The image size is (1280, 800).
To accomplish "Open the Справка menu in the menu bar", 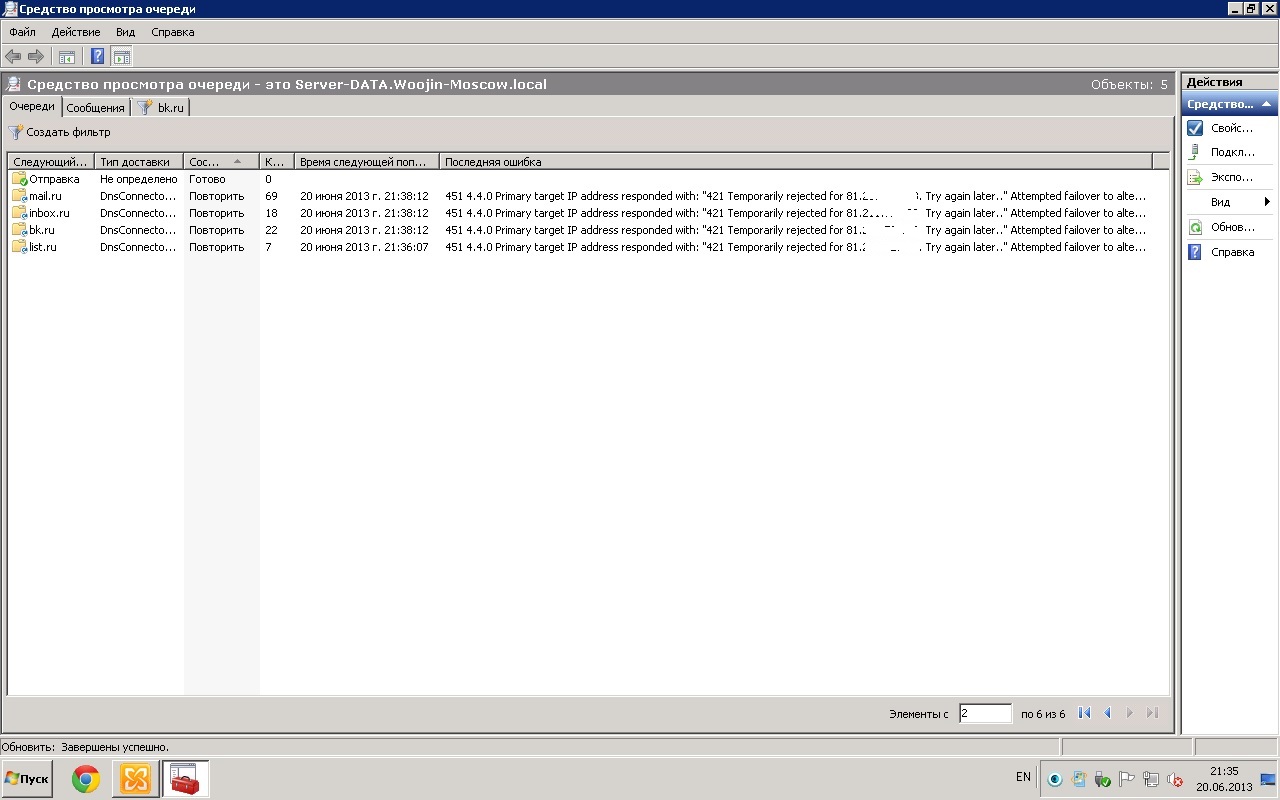I will 173,32.
